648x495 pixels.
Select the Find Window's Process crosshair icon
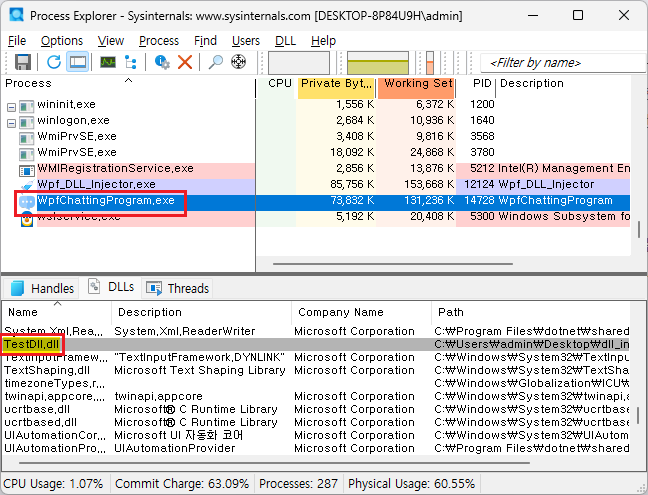239,62
